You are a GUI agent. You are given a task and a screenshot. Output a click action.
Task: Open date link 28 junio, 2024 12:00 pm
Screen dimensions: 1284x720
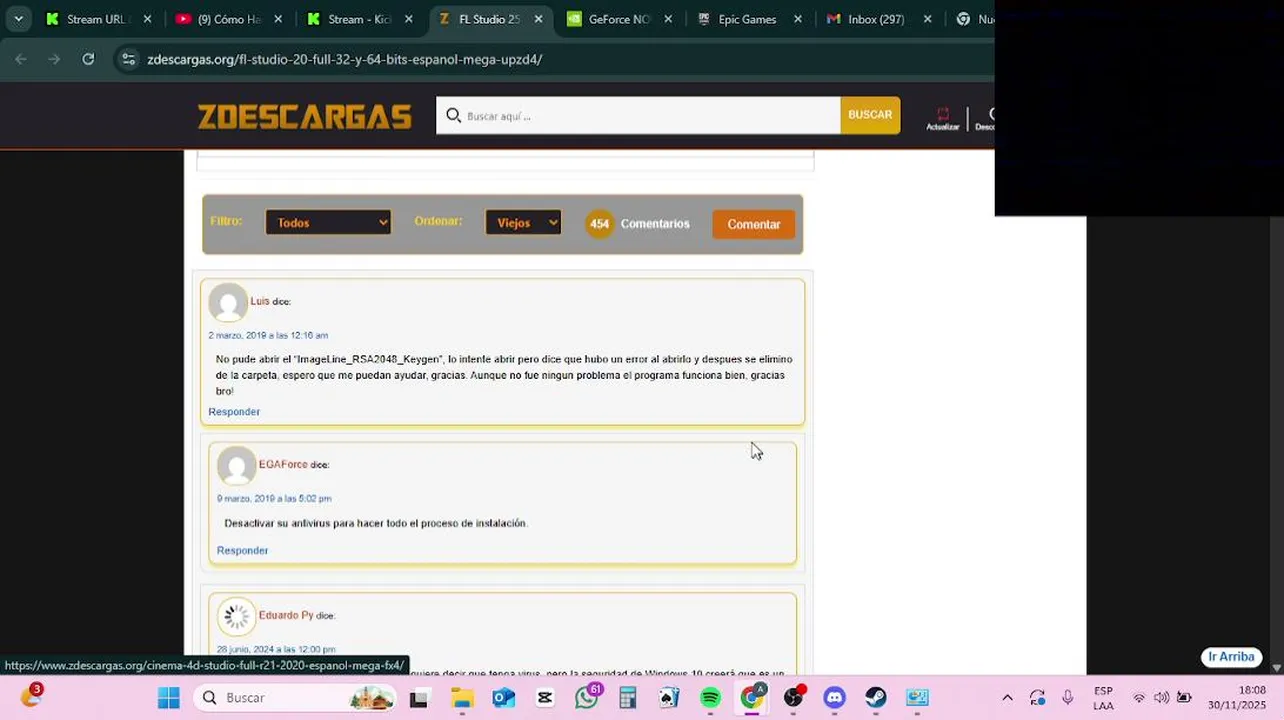point(276,649)
